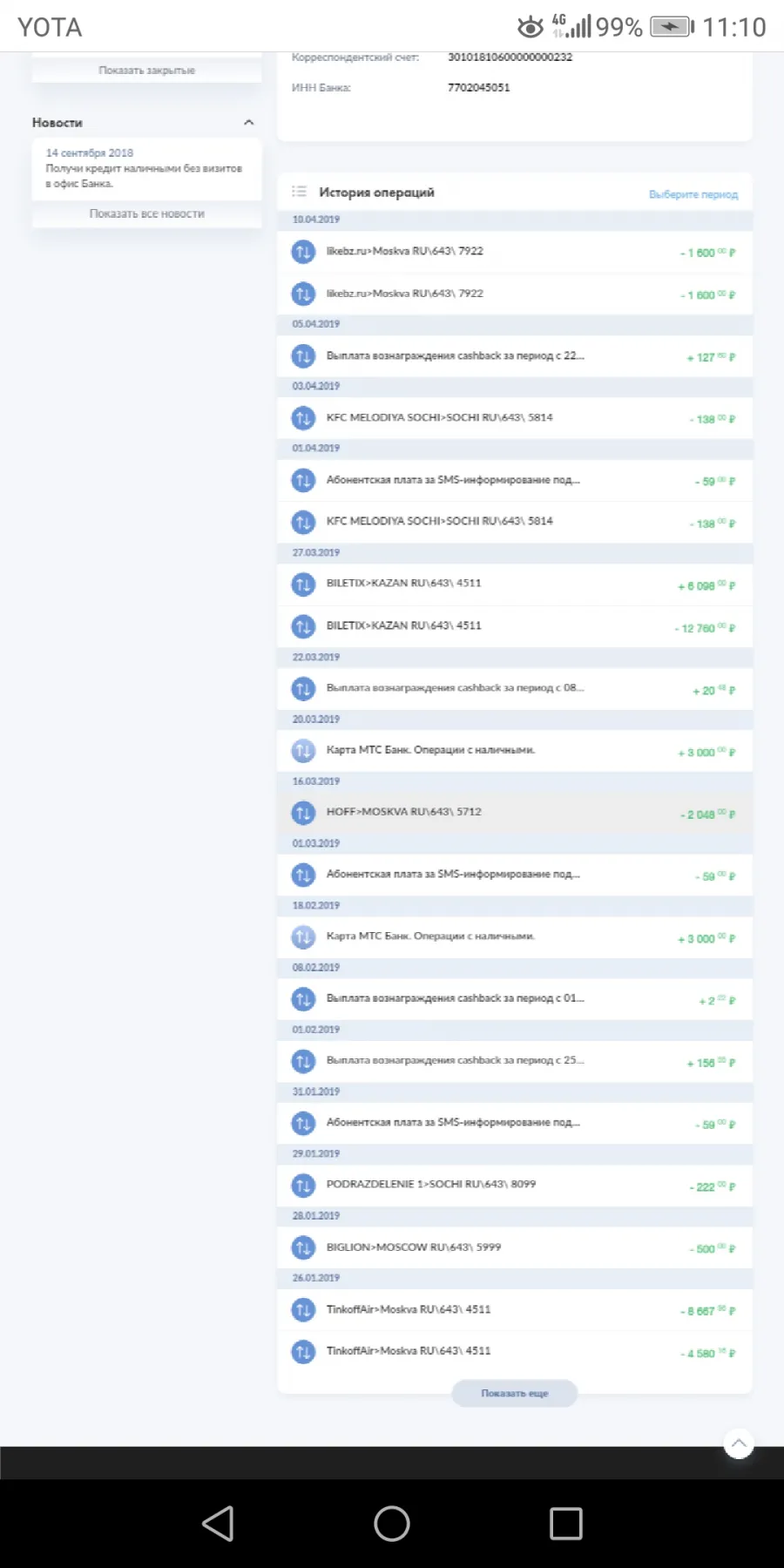The height and width of the screenshot is (1568, 784).
Task: Open the 14 сентября 2018 news item
Action: (146, 168)
